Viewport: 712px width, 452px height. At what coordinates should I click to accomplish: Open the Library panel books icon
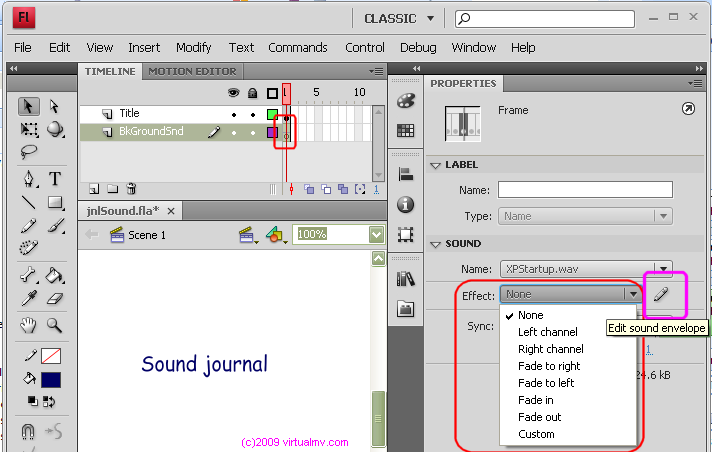pyautogui.click(x=405, y=279)
